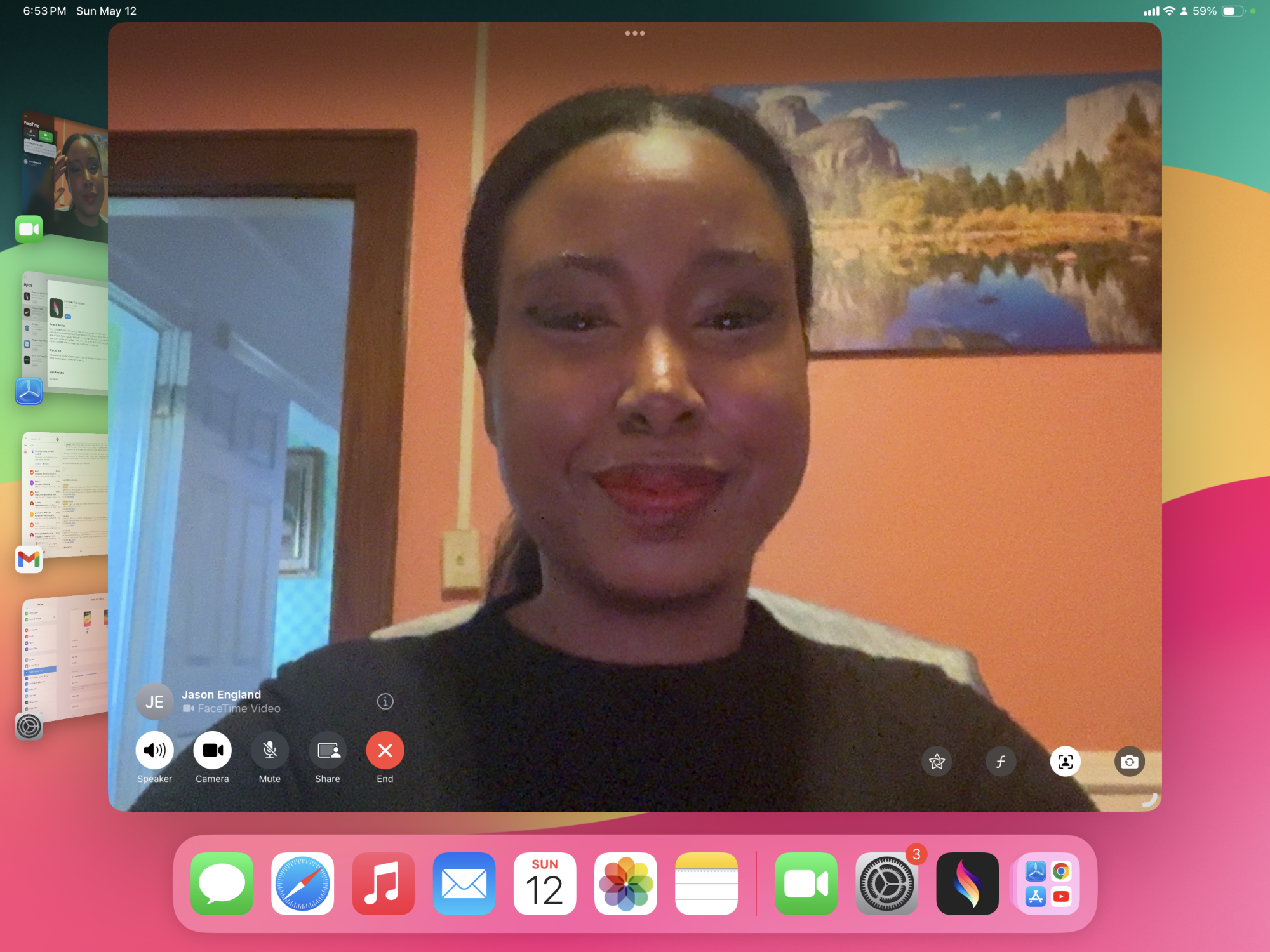Open video effects with the star icon
Viewport: 1270px width, 952px height.
pos(936,761)
